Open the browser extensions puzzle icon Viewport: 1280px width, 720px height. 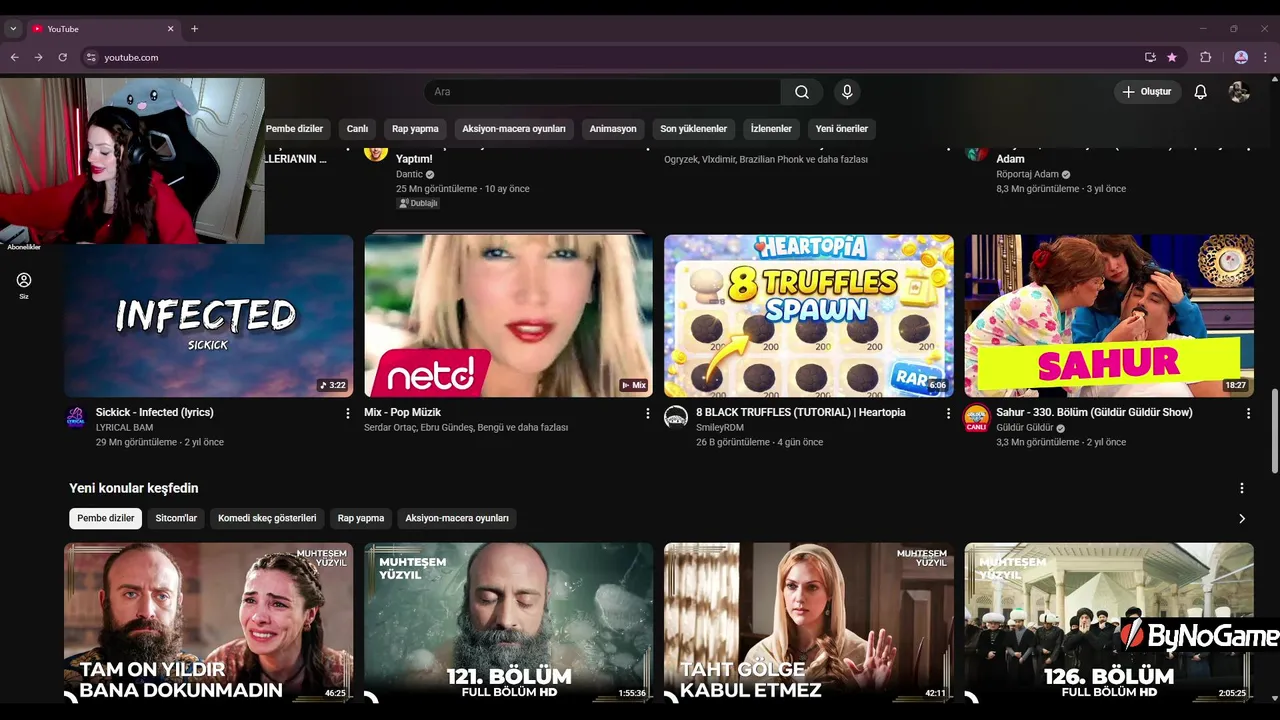click(x=1205, y=57)
